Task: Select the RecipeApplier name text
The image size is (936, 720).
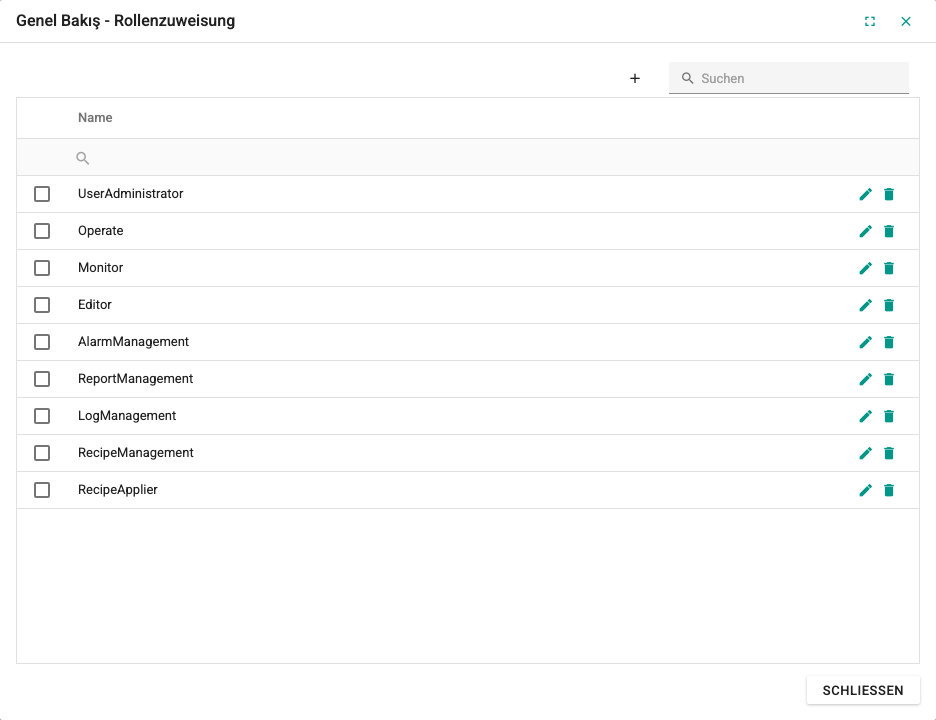Action: [x=118, y=490]
